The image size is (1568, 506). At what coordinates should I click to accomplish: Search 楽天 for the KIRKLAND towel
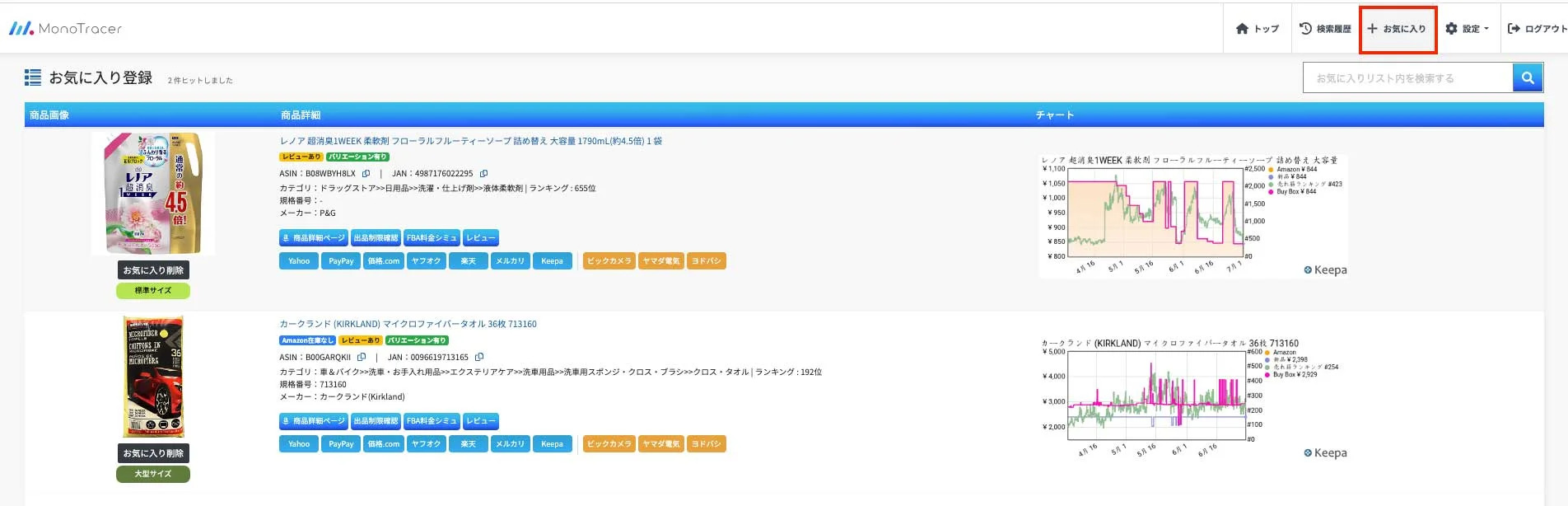pos(468,444)
